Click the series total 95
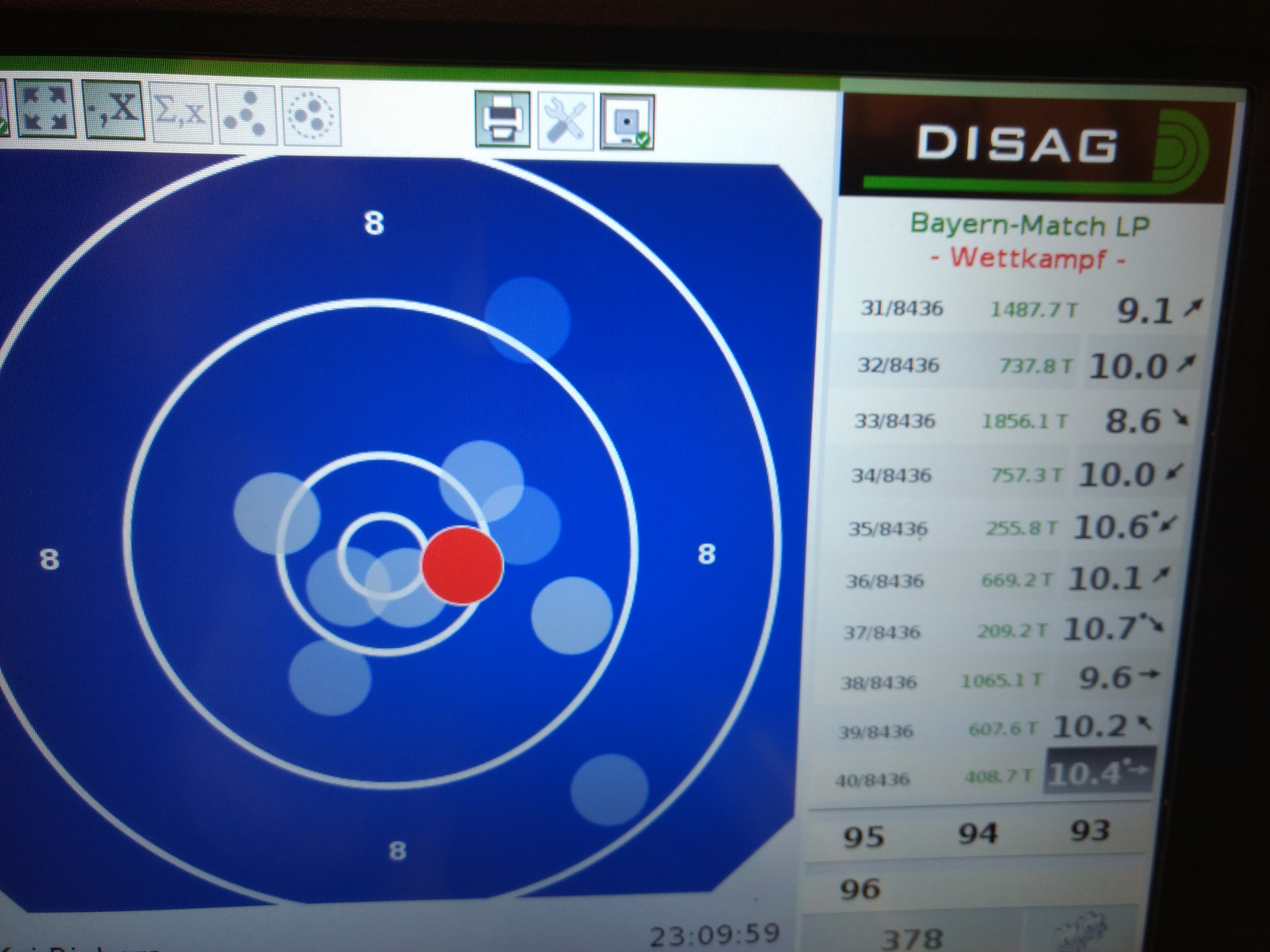Screen dimensions: 1270x952 coord(863,837)
